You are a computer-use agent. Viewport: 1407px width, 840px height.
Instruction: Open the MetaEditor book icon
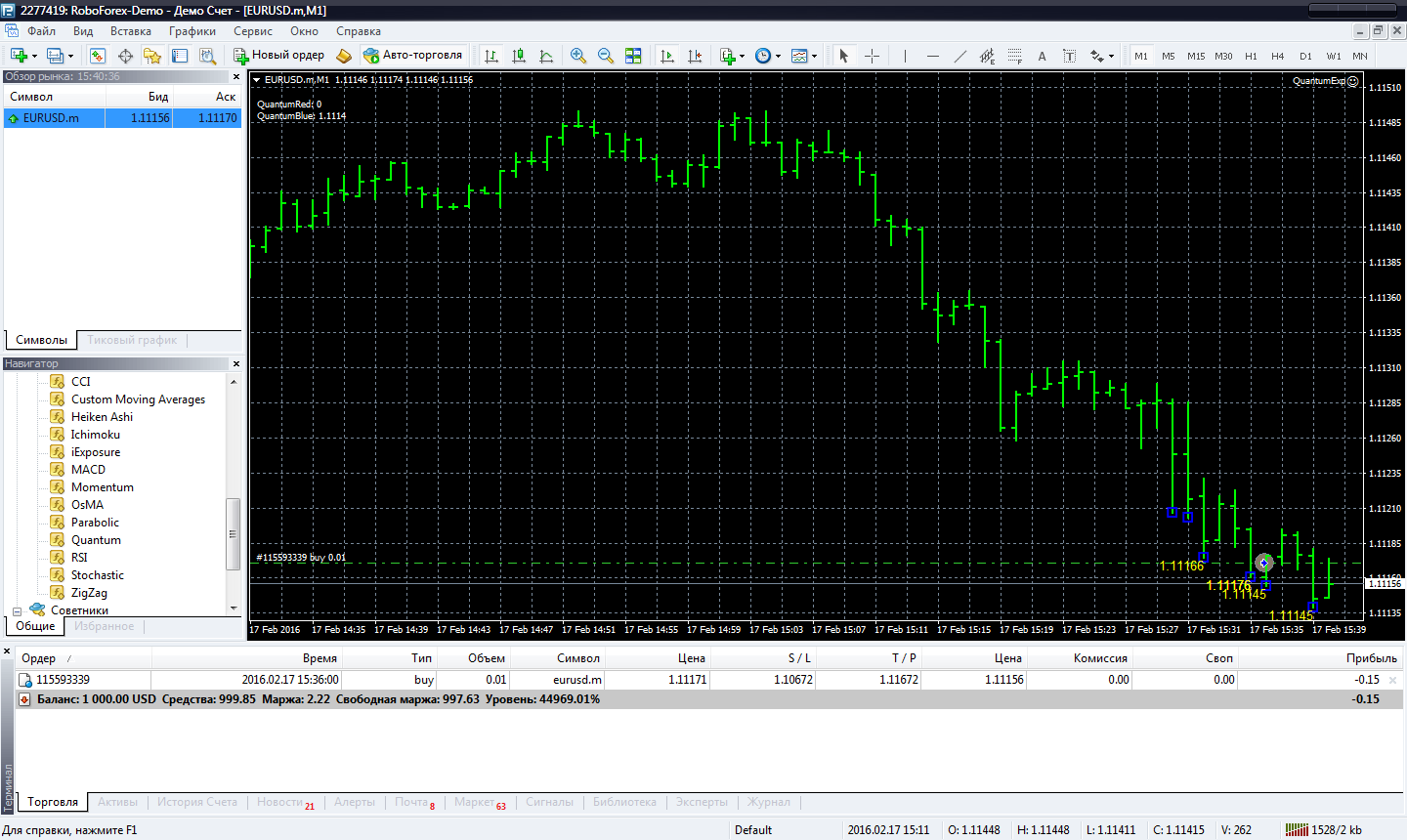pyautogui.click(x=344, y=56)
